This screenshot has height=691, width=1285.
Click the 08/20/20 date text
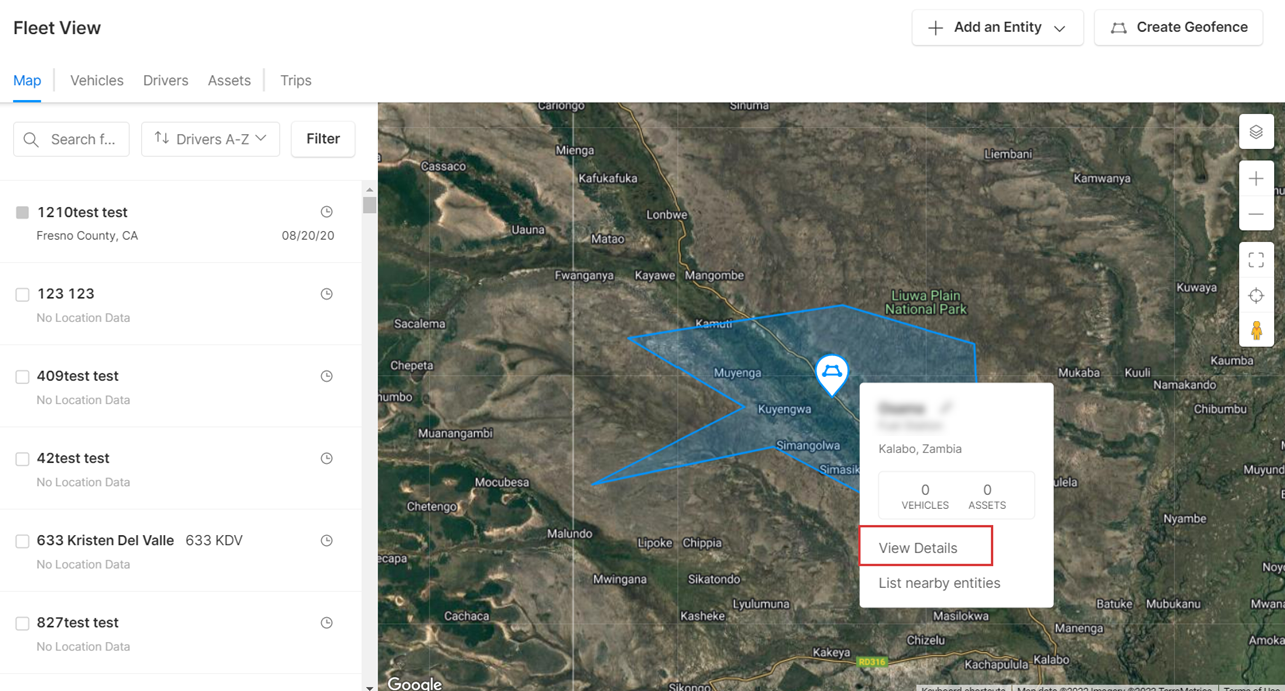[308, 236]
